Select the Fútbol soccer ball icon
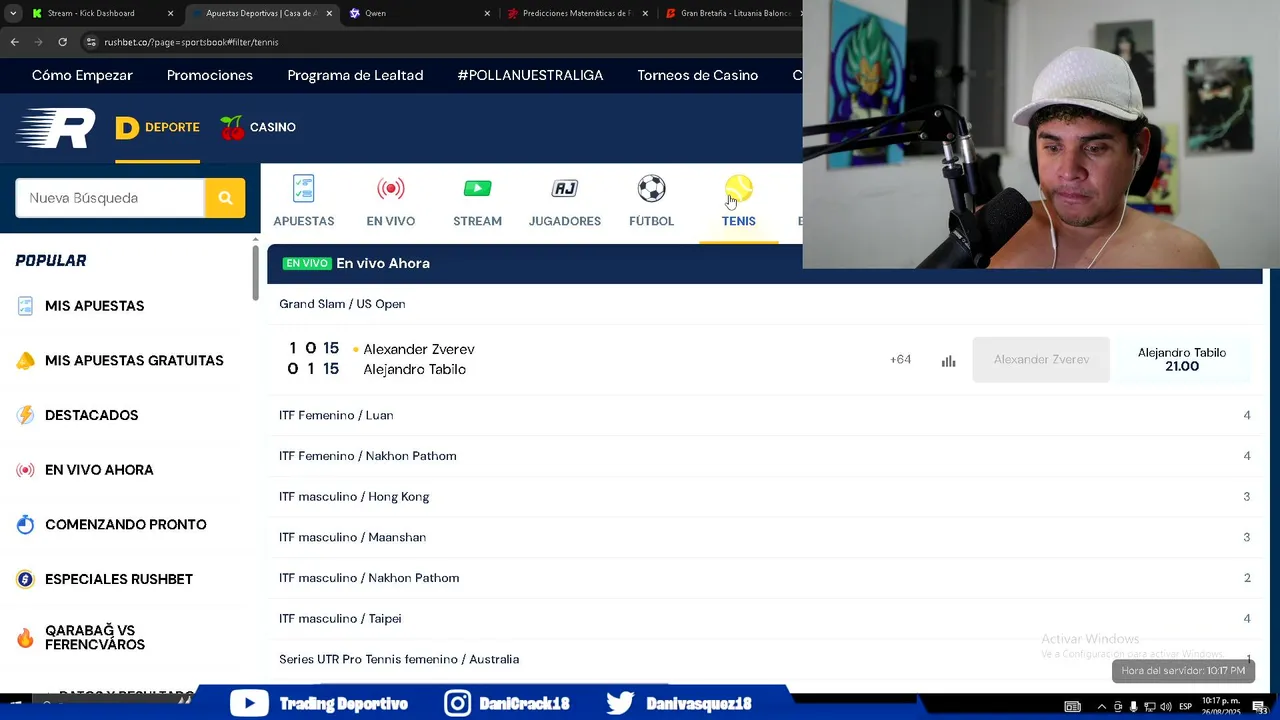Viewport: 1280px width, 720px height. [x=651, y=188]
